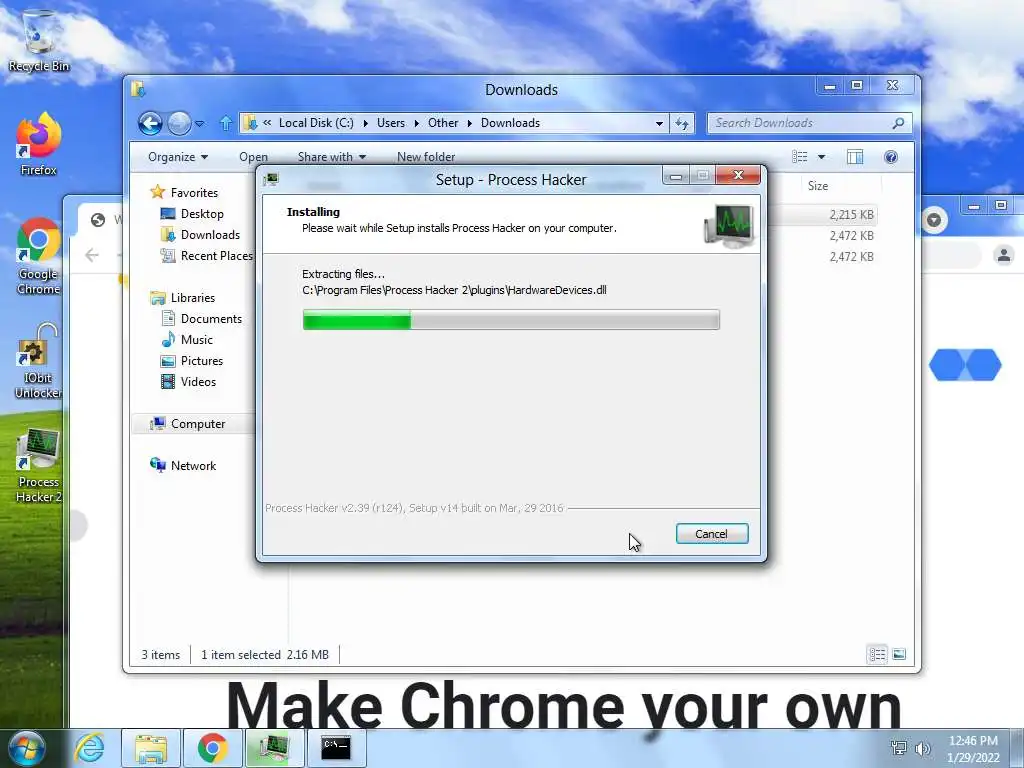Image resolution: width=1024 pixels, height=768 pixels.
Task: Change view using the view icon button
Action: [x=799, y=157]
